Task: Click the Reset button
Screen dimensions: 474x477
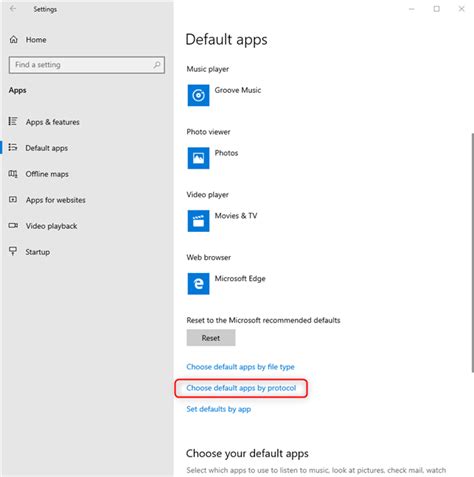Action: point(211,338)
